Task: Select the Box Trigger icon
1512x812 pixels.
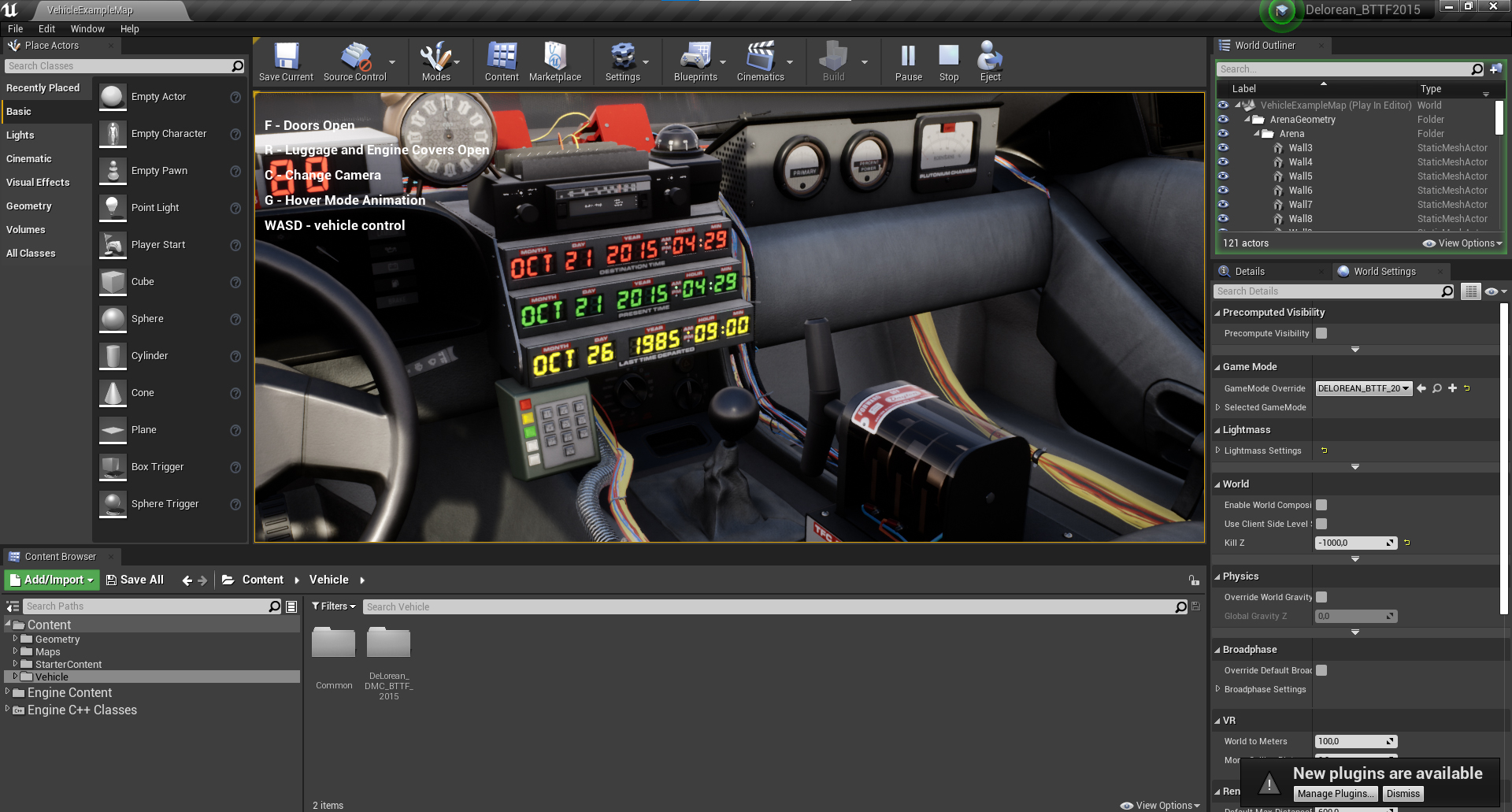Action: click(113, 467)
